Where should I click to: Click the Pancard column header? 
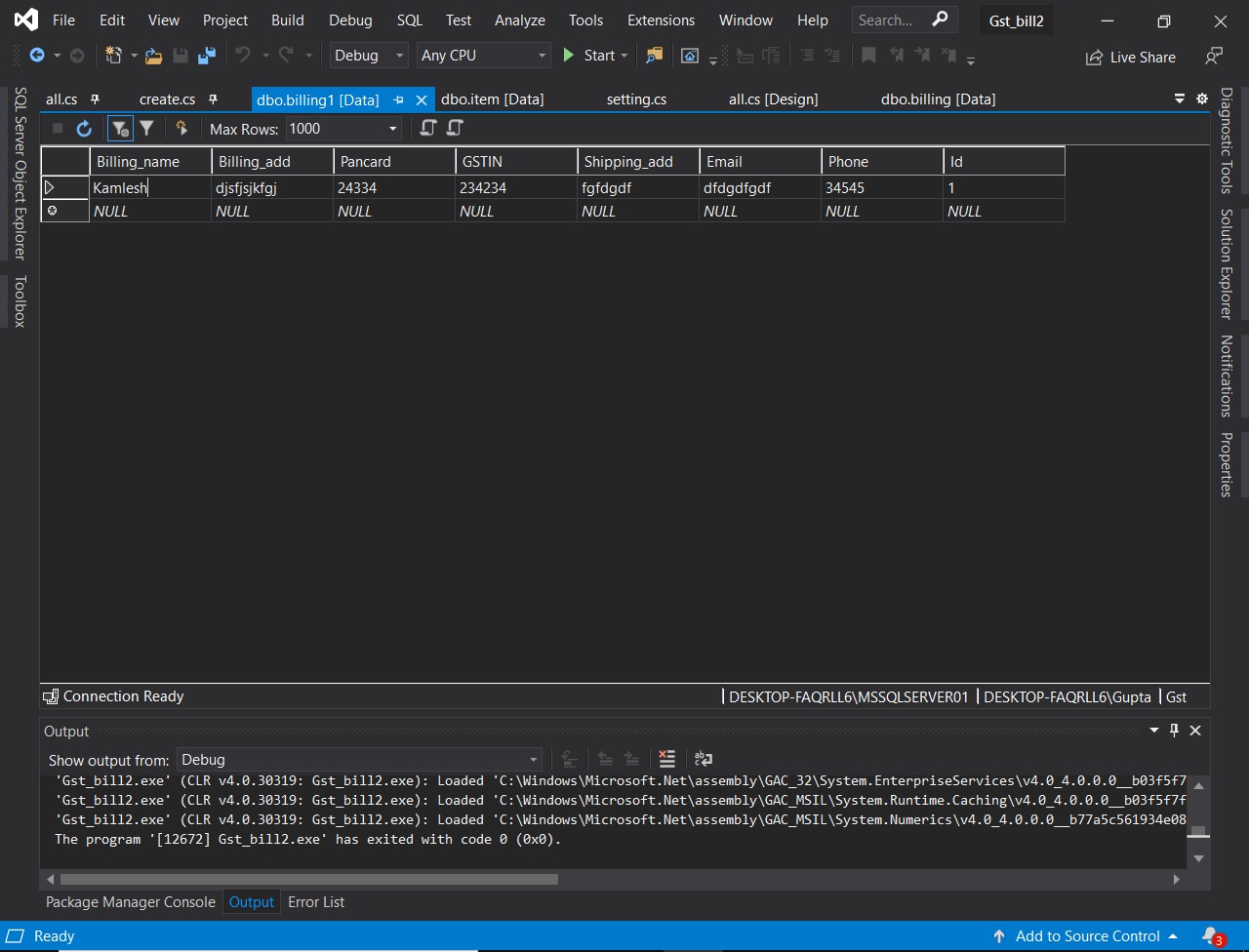(x=394, y=162)
